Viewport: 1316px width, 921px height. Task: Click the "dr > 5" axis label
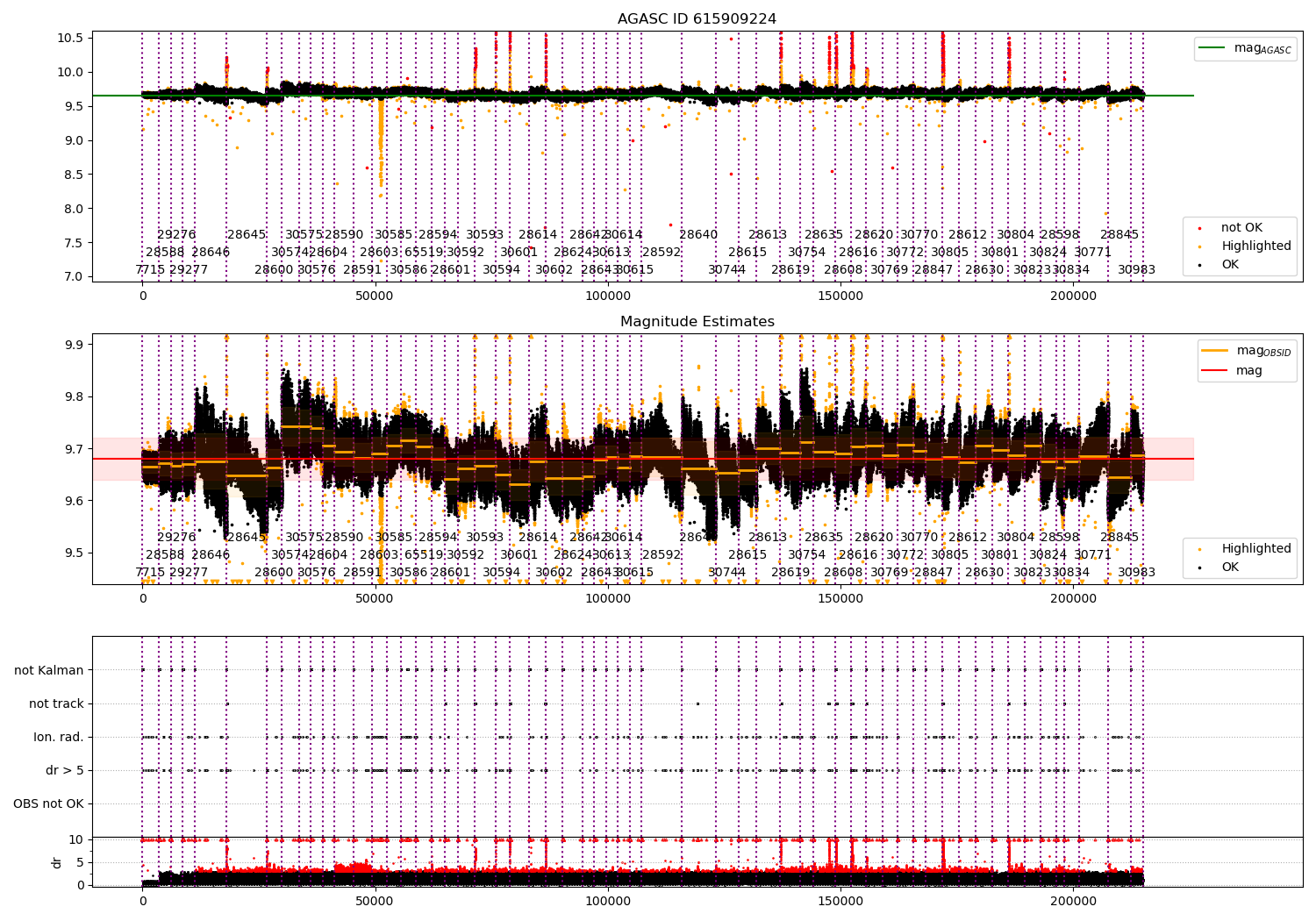(65, 770)
